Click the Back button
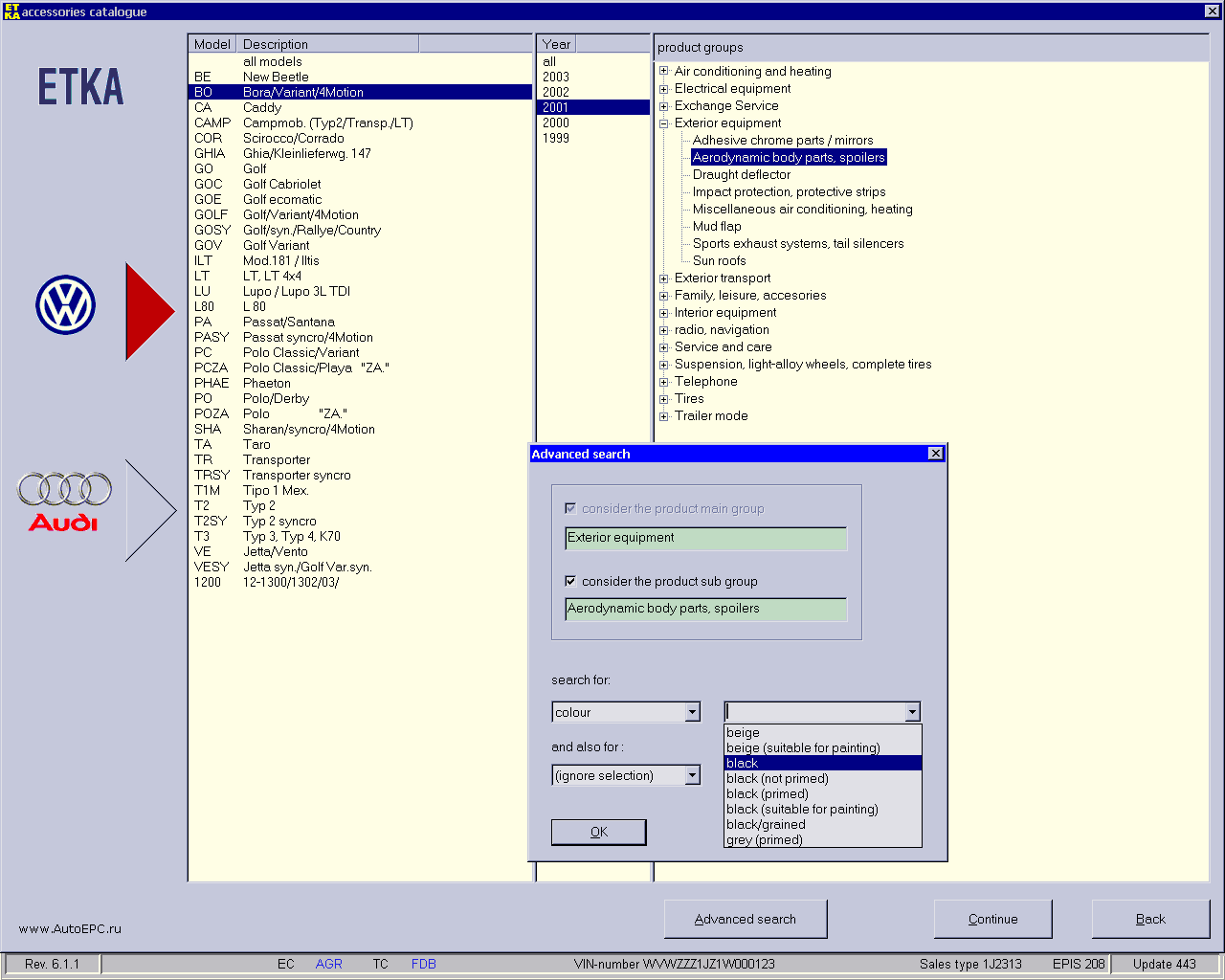The height and width of the screenshot is (980, 1225). click(x=1150, y=919)
